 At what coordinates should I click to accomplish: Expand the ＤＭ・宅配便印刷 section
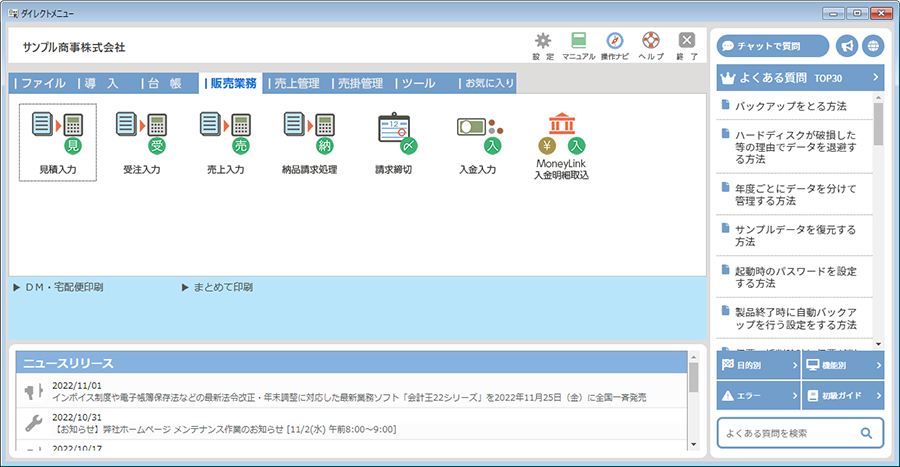pos(59,287)
